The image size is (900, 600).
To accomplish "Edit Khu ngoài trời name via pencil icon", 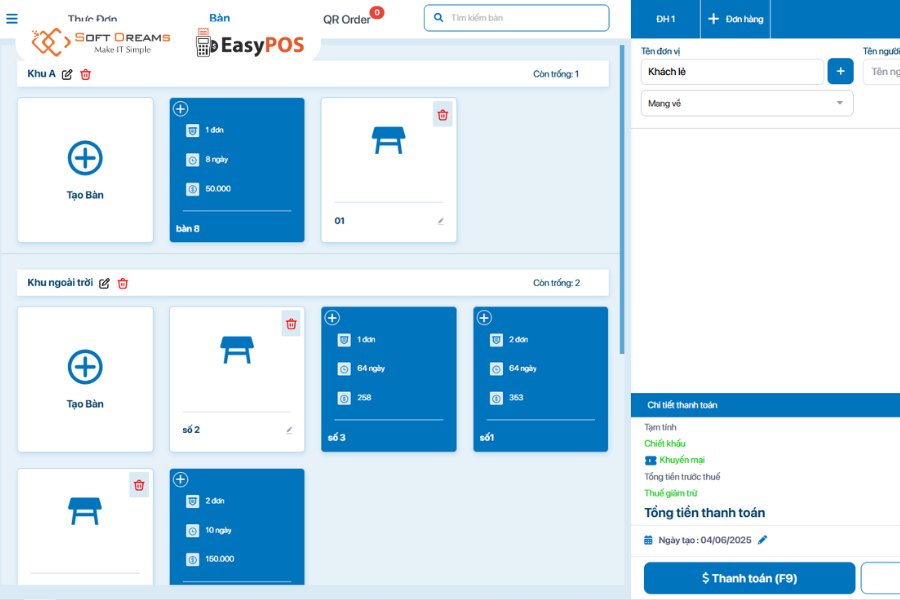I will pos(104,283).
